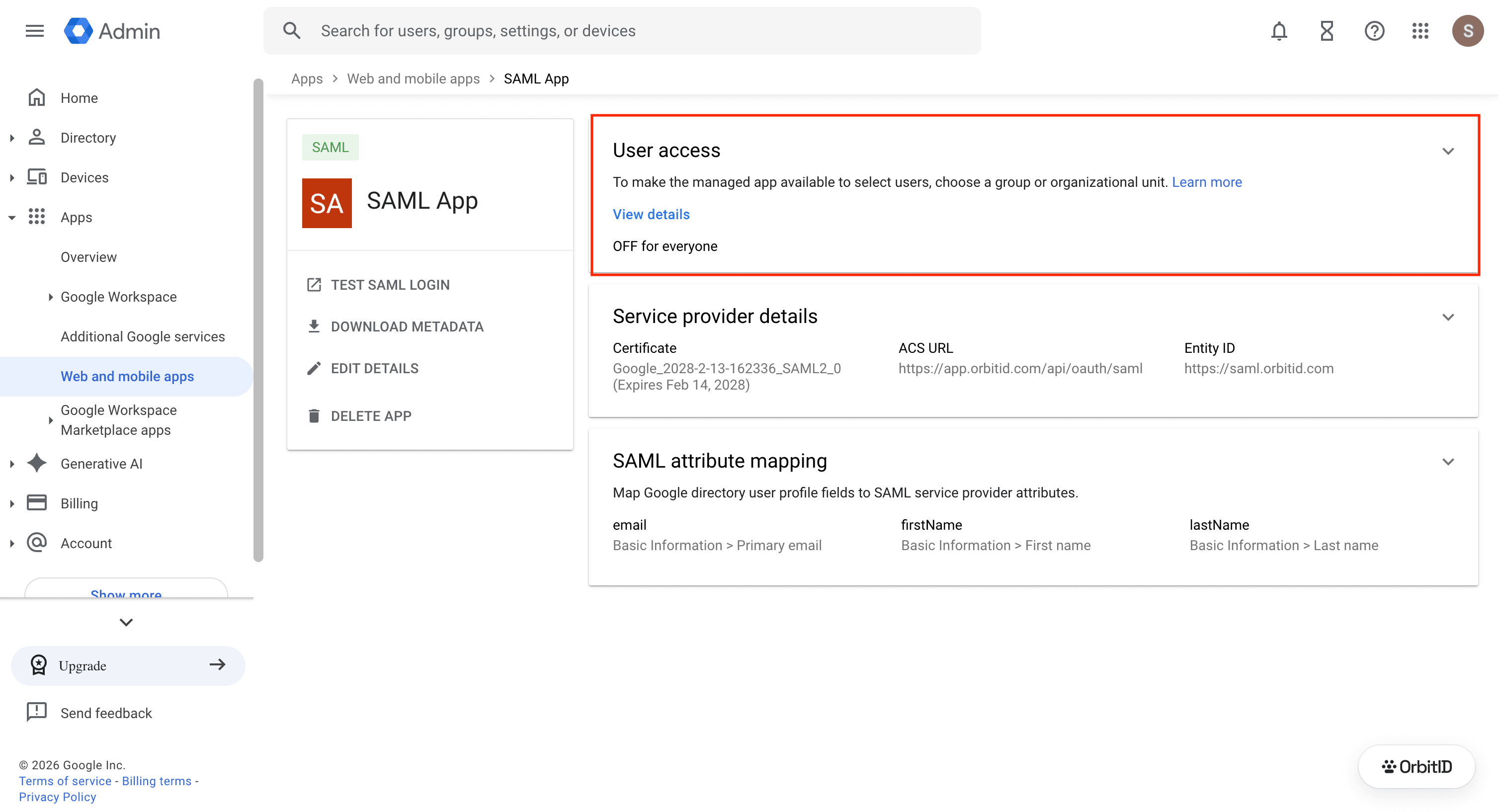Click the Devices icon in sidebar
Viewport: 1499px width, 812px height.
coord(37,177)
